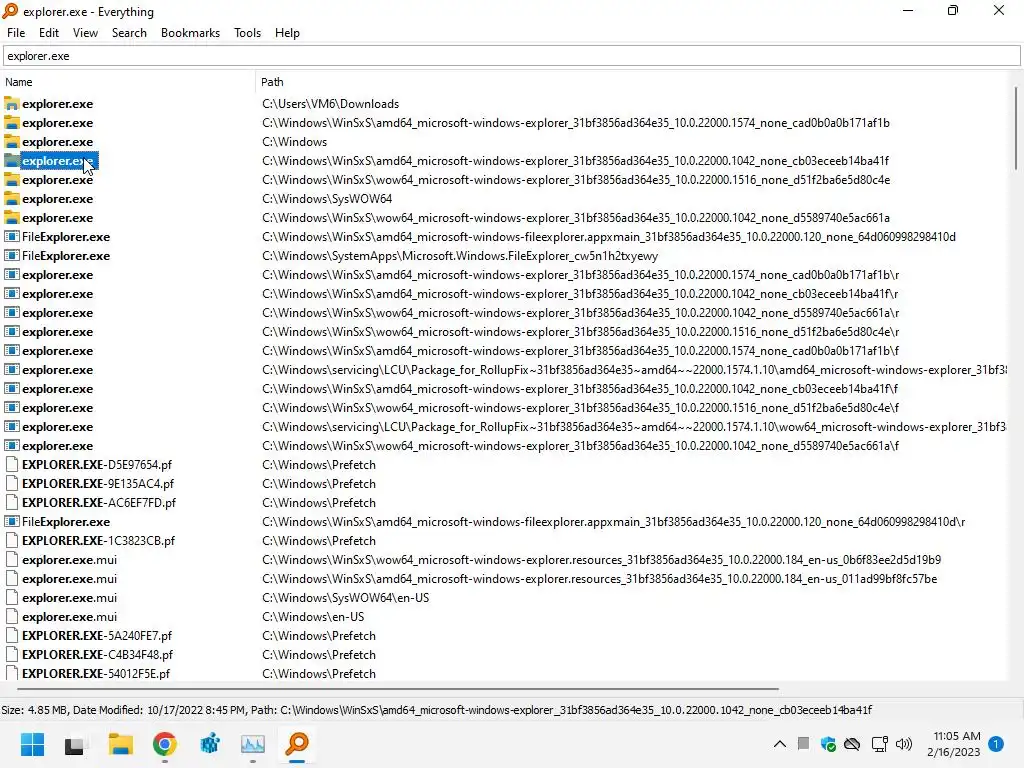Open the Tools menu
The image size is (1024, 768).
247,33
